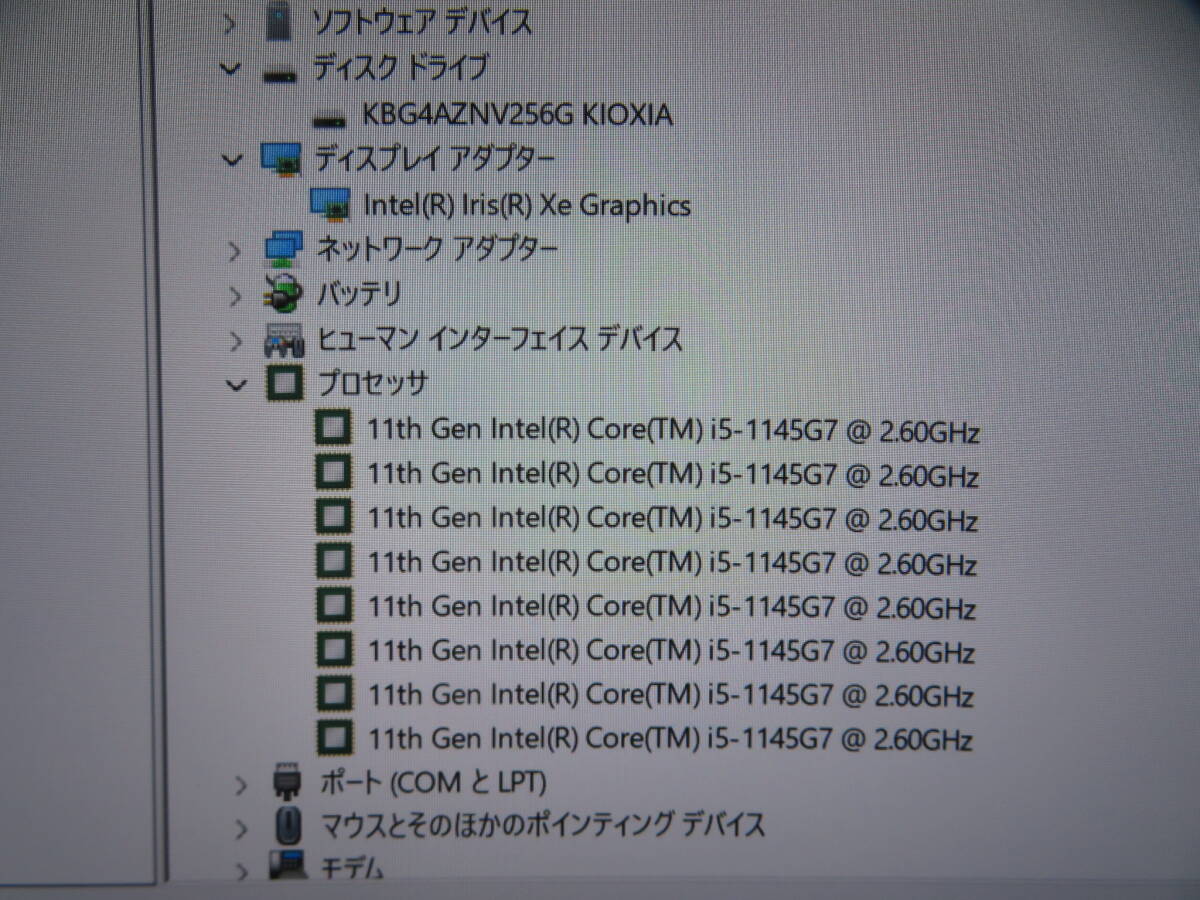The height and width of the screenshot is (900, 1200).
Task: Click the ネットワーク アダプター category icon
Action: [x=283, y=249]
